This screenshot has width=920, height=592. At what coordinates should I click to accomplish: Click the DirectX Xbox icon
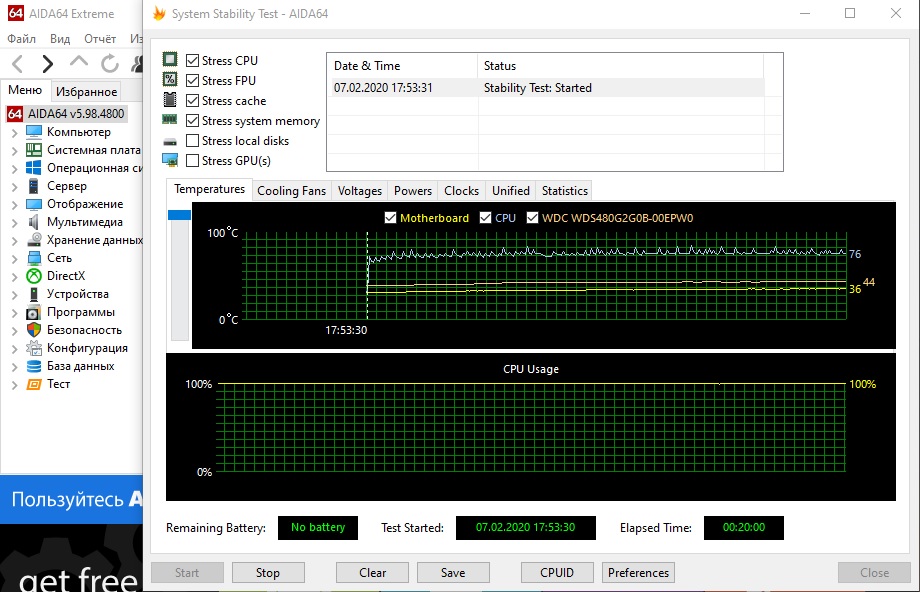click(x=34, y=276)
